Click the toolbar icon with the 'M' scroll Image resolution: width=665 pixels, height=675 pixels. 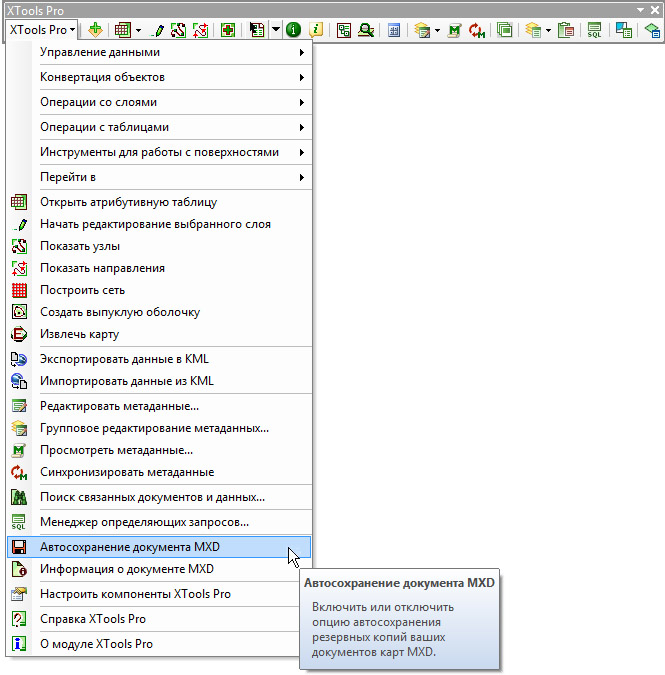point(455,30)
